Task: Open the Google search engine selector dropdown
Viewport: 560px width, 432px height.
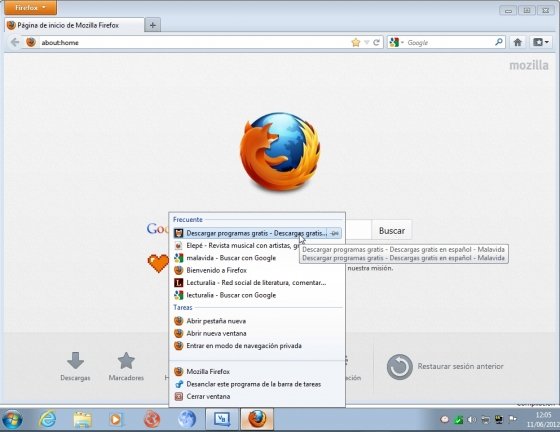Action: (396, 42)
